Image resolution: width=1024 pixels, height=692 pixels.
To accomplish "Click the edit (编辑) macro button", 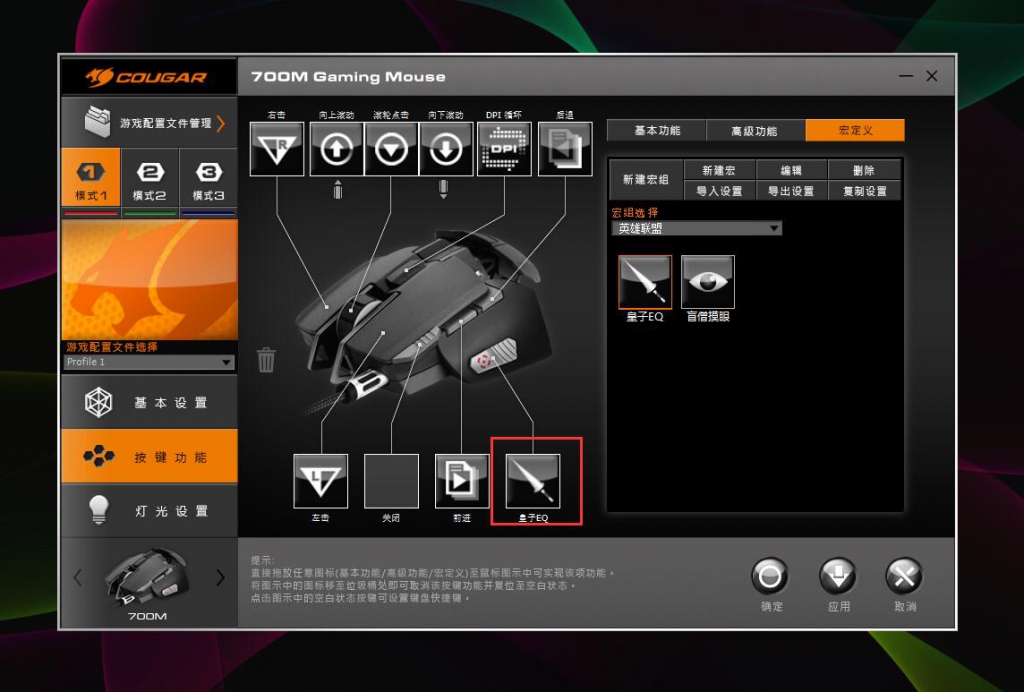I will (x=791, y=170).
